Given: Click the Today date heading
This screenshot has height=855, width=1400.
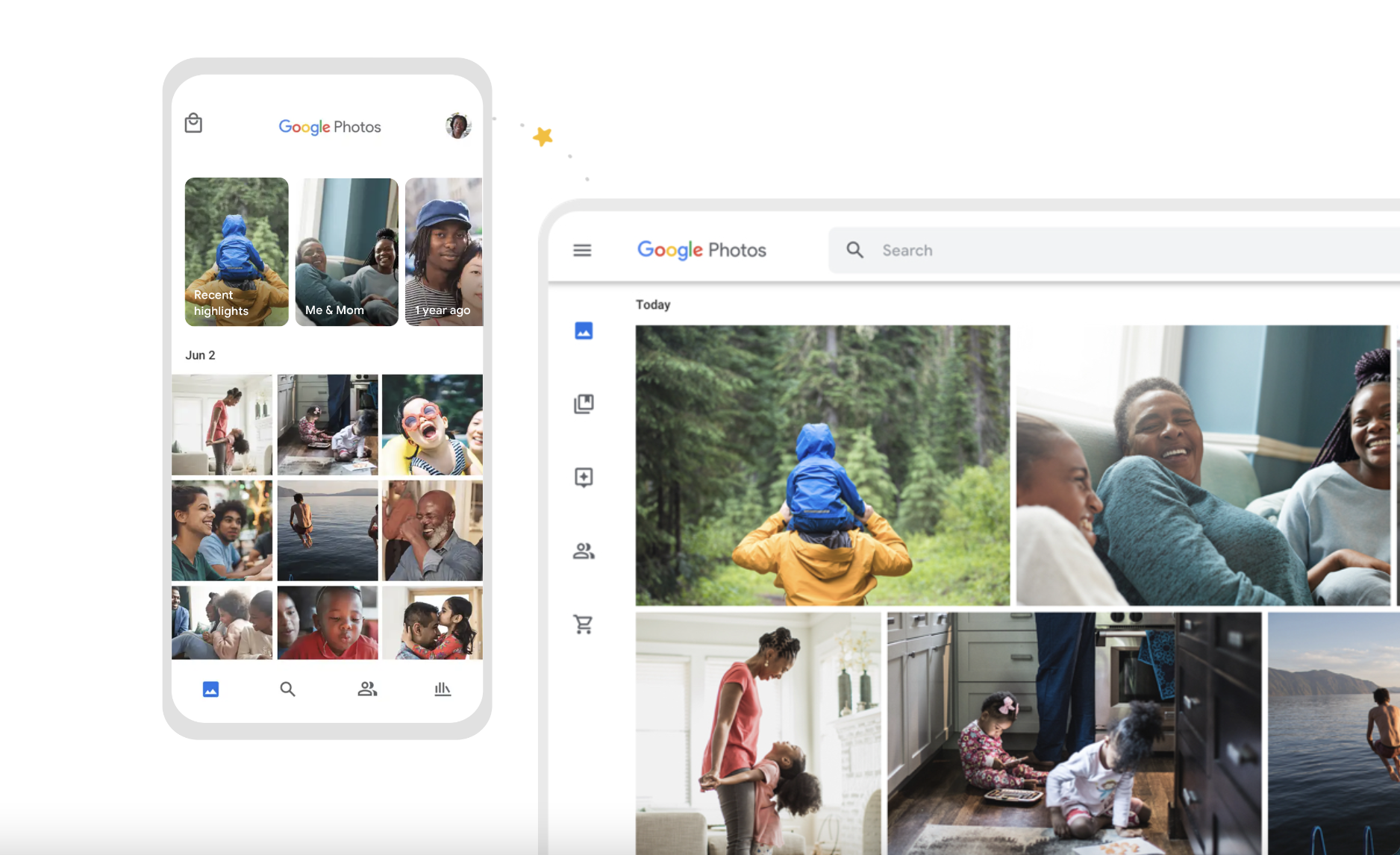Looking at the screenshot, I should (653, 304).
